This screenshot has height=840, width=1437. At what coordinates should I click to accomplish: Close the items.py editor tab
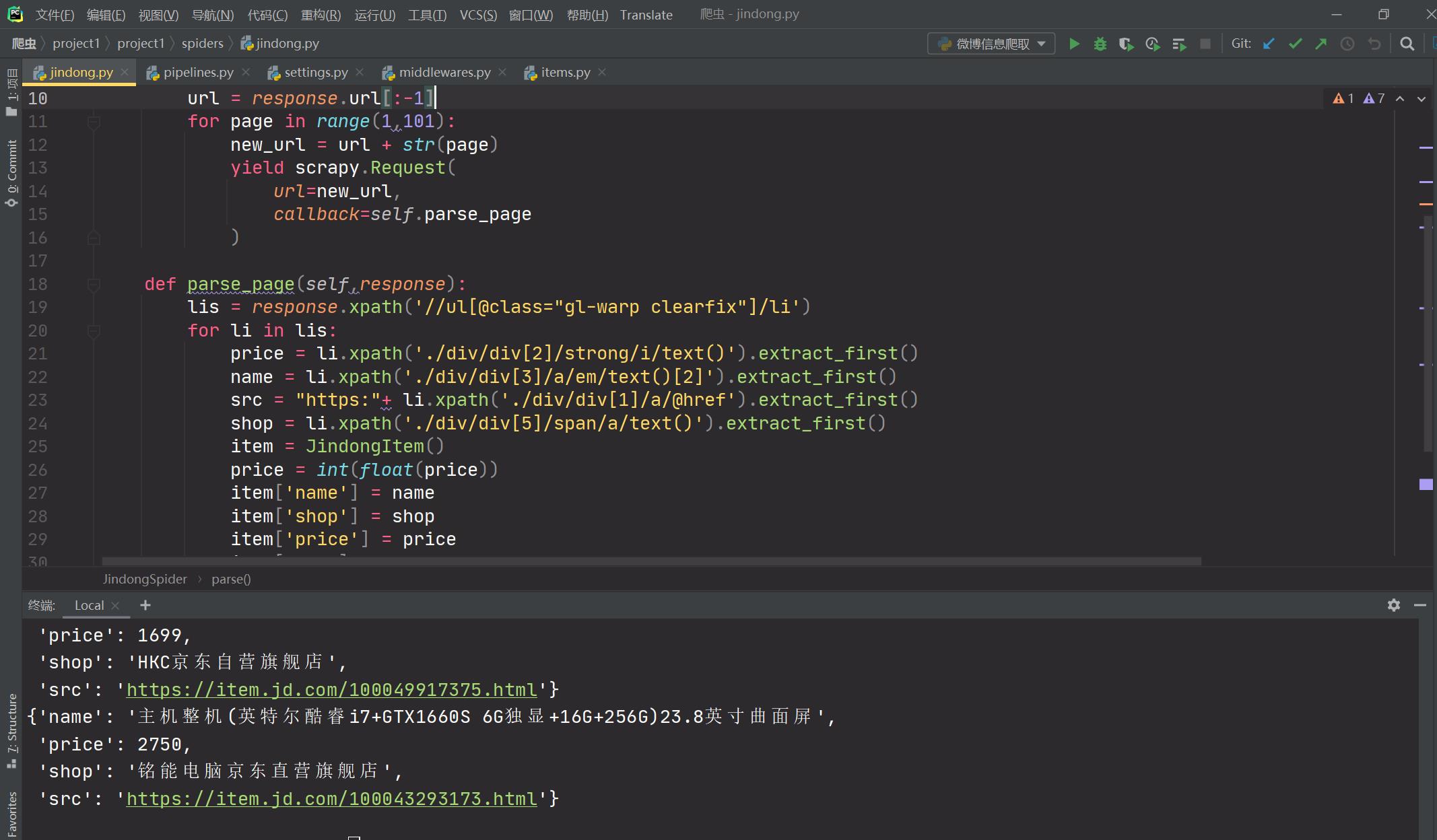click(x=602, y=72)
